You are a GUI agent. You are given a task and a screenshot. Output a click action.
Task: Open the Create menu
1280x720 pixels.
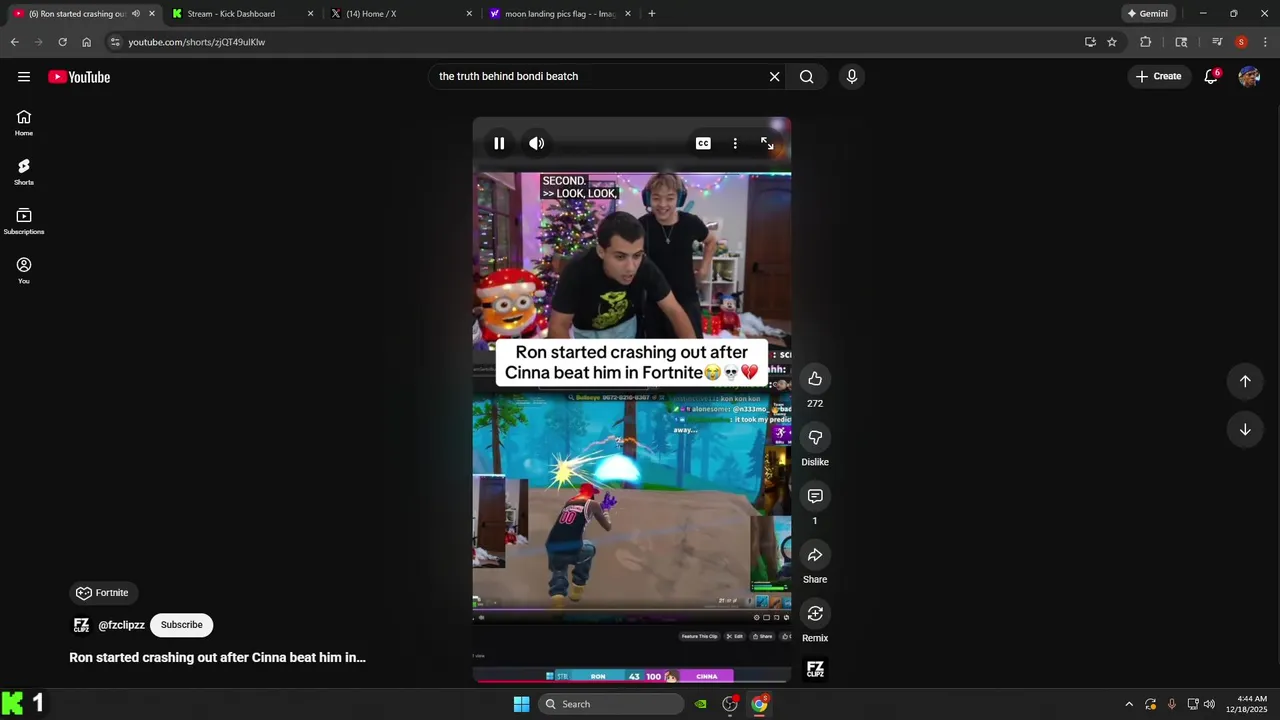click(x=1158, y=76)
